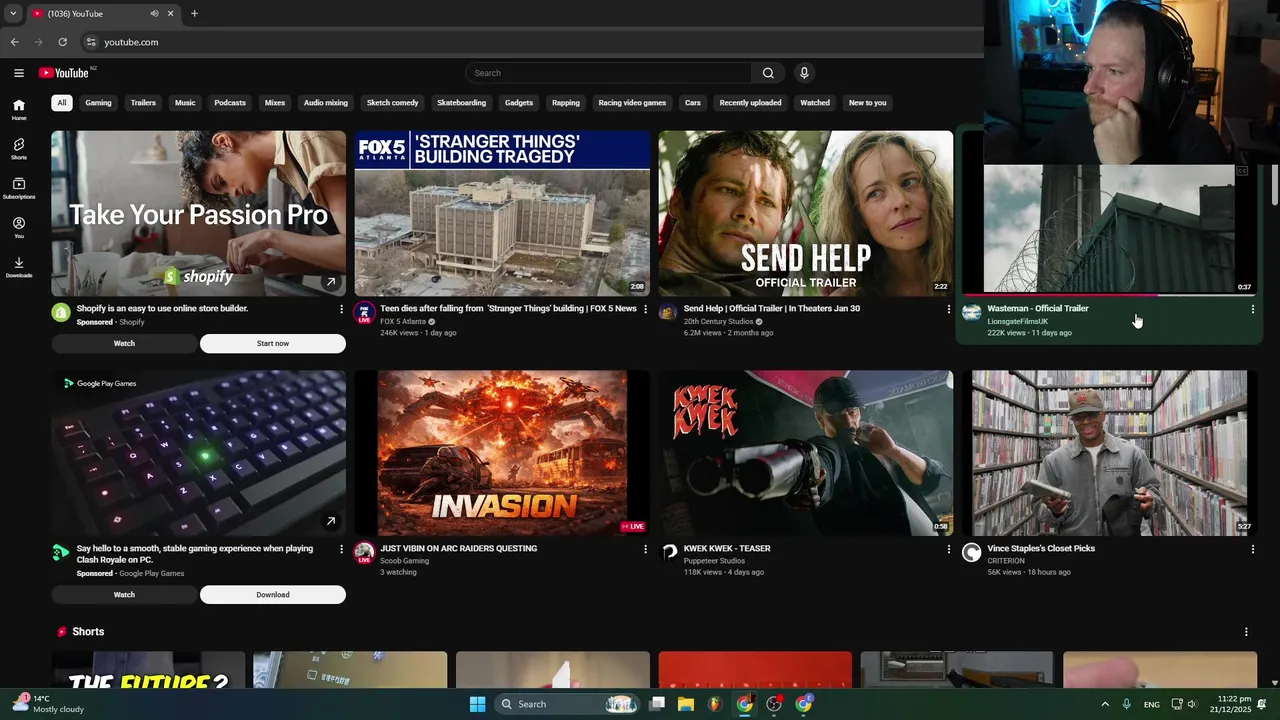Open Task View on the taskbar
This screenshot has height=720, width=1280.
(x=657, y=704)
